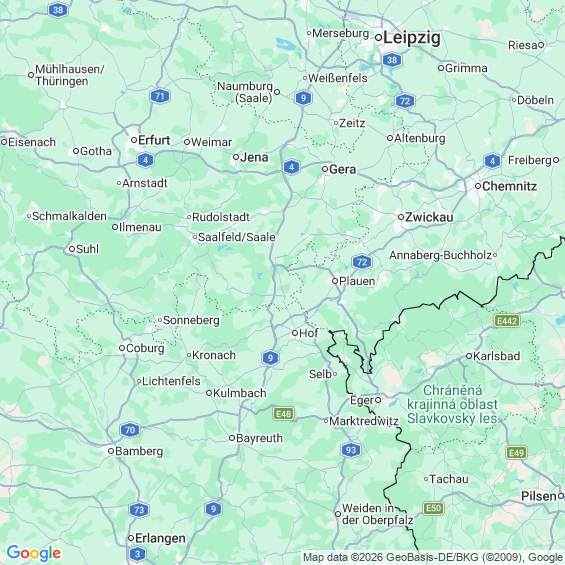
Task: Click the Hof town marker
Action: tap(295, 333)
